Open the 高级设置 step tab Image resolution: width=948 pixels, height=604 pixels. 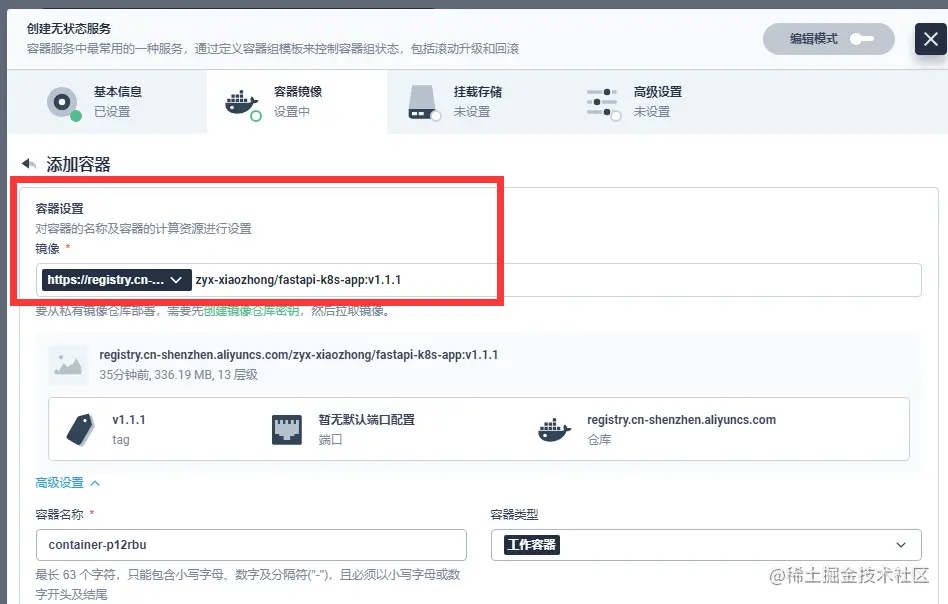pyautogui.click(x=657, y=102)
